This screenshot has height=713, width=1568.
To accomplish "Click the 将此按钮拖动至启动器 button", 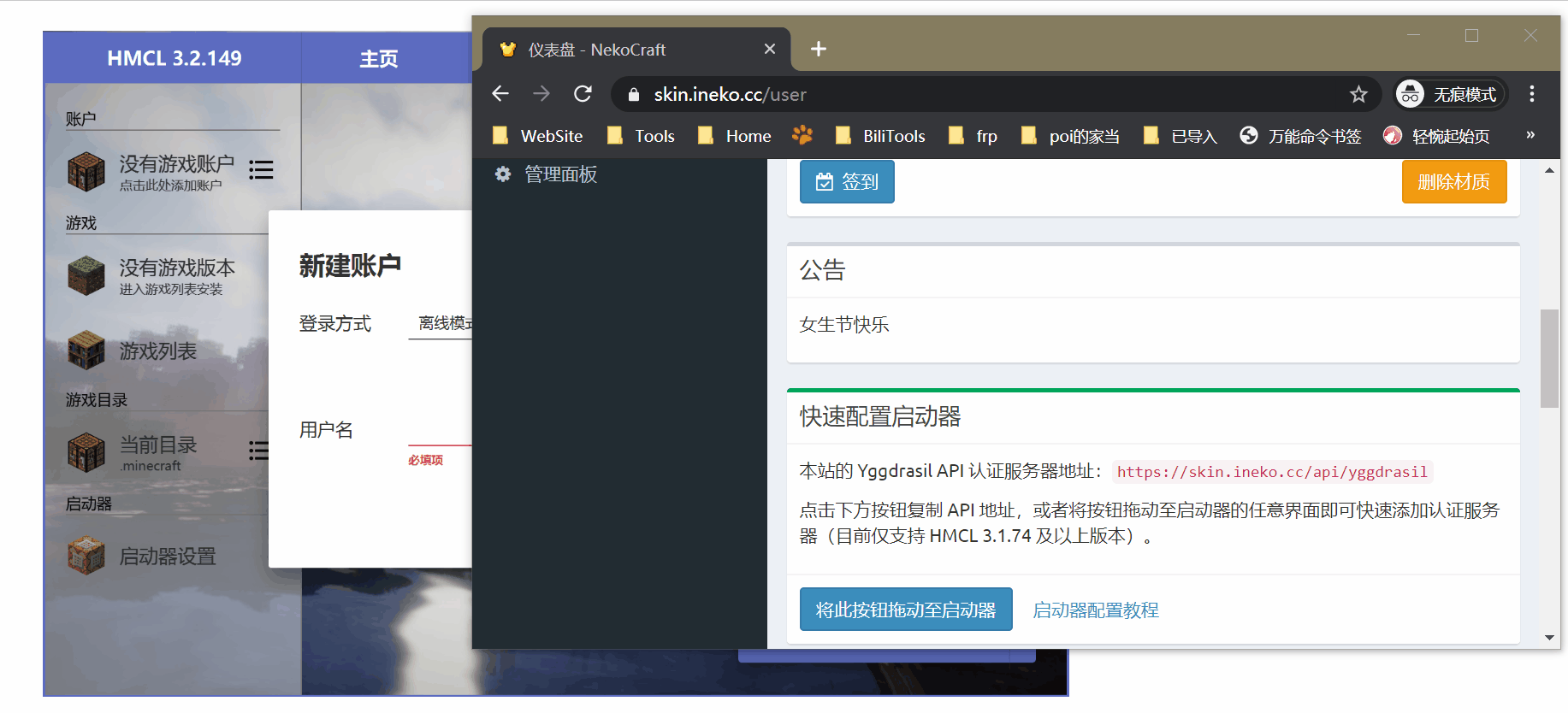I will (905, 610).
